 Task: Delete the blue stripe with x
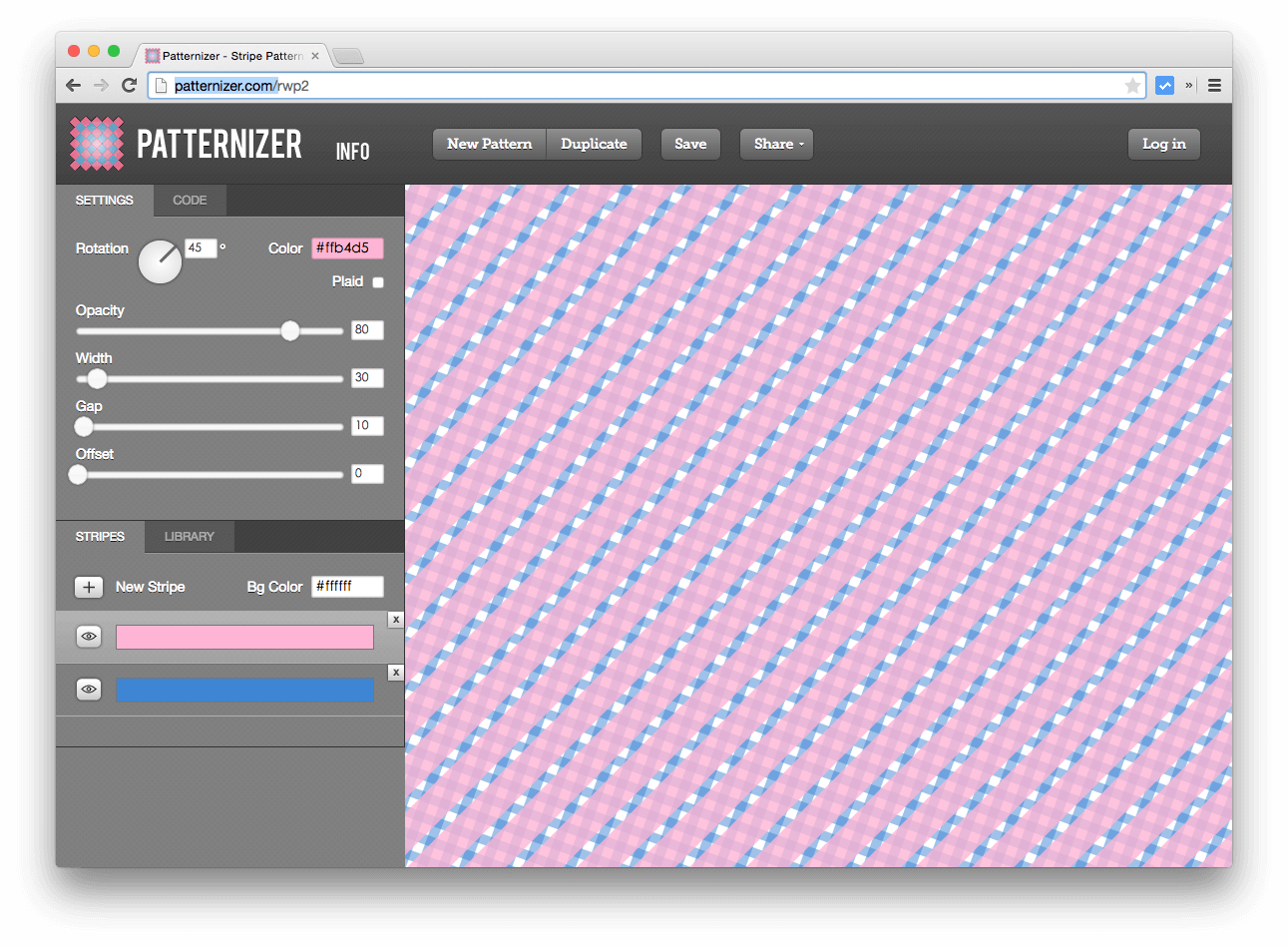pyautogui.click(x=395, y=673)
